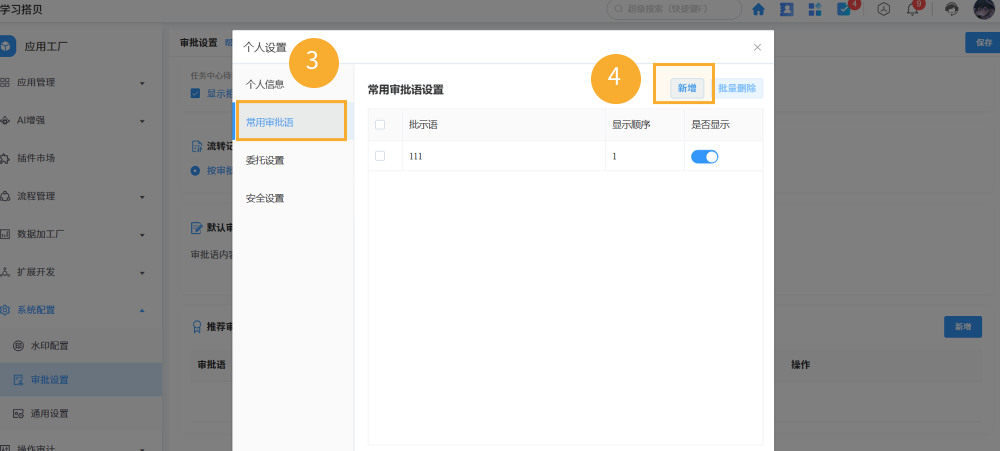Expand the 数据加工厂 menu arrow

click(x=142, y=235)
